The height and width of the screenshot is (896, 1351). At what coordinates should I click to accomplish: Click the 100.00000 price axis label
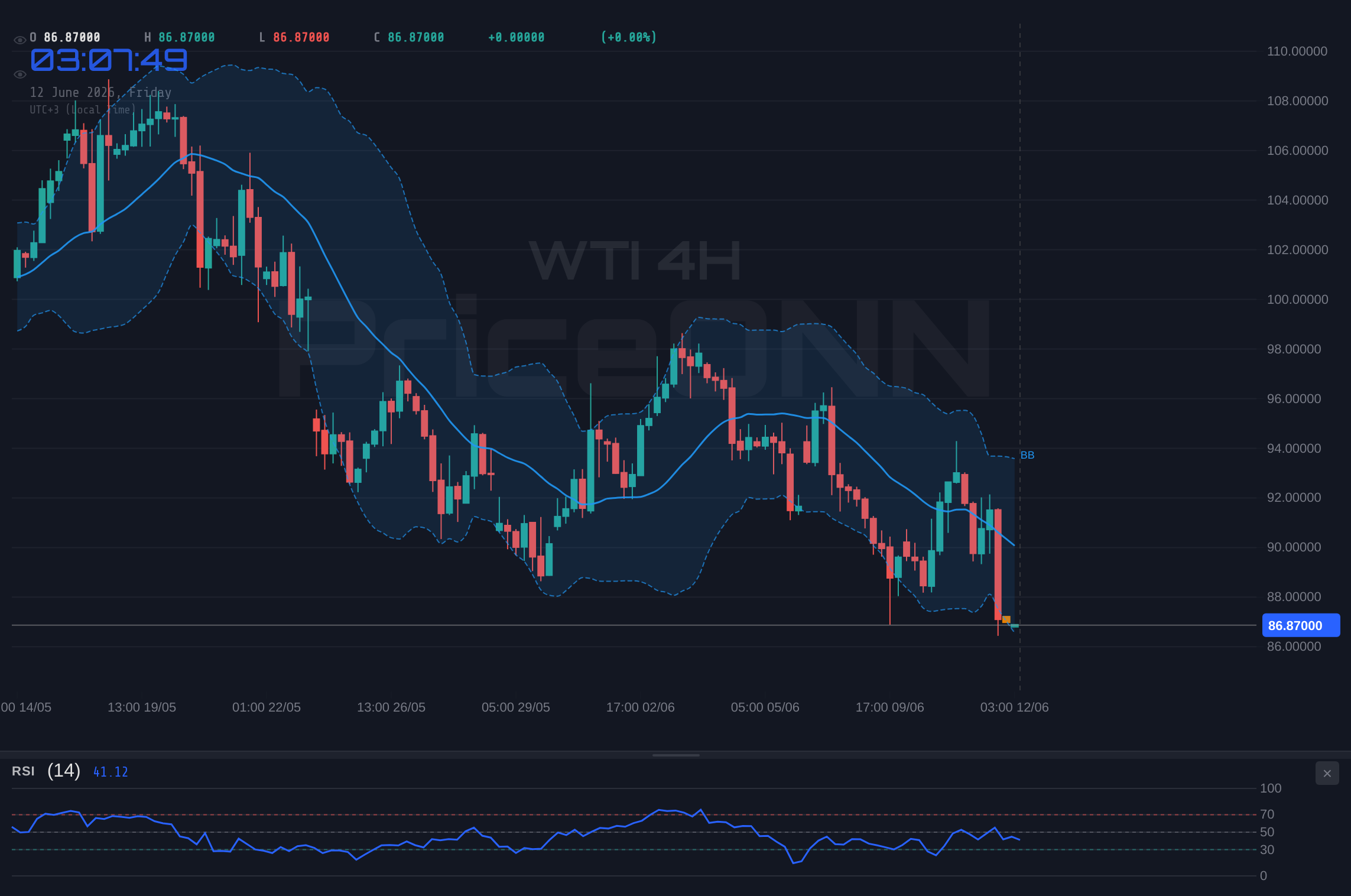click(1297, 300)
